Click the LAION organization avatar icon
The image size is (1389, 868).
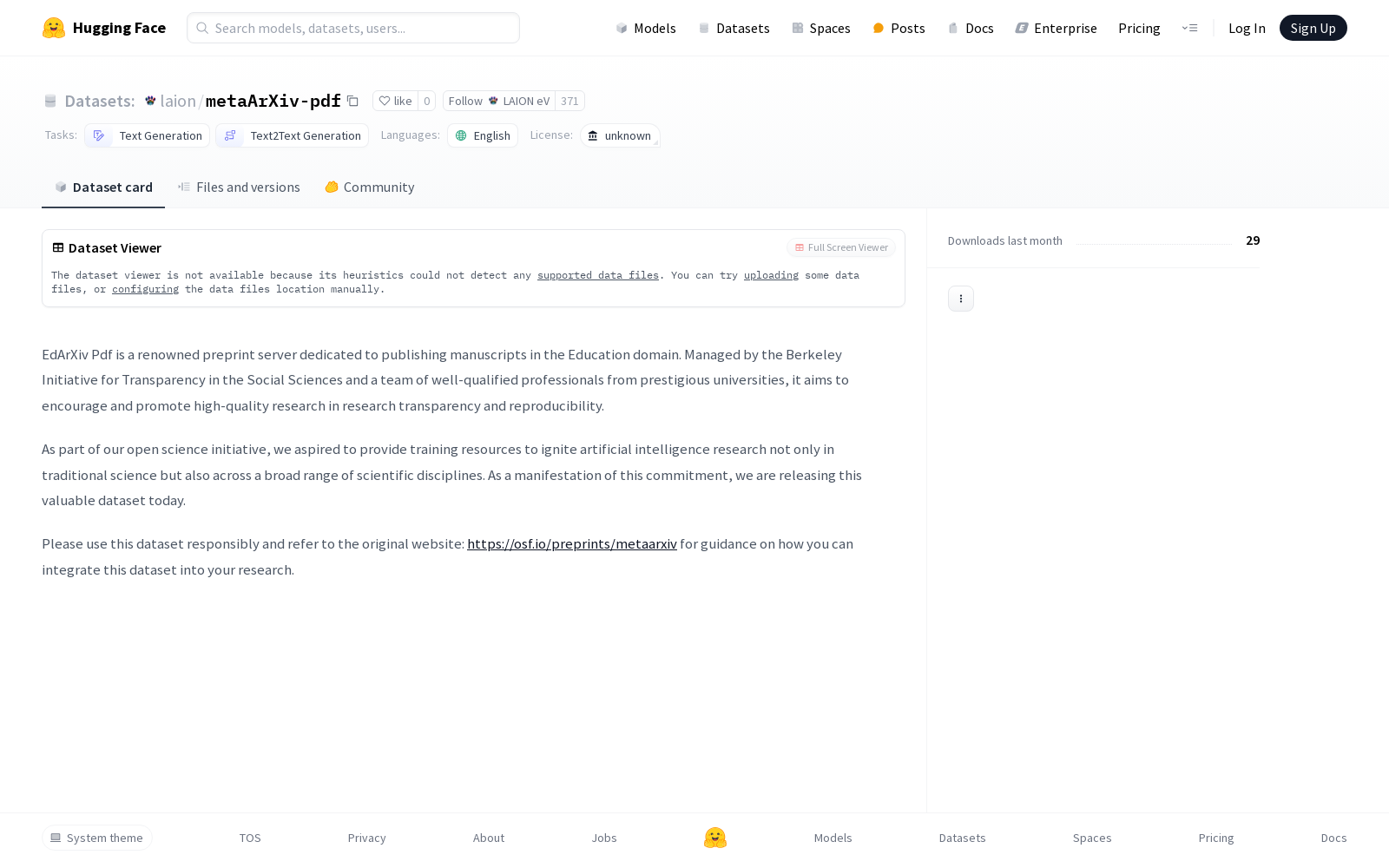pyautogui.click(x=150, y=101)
